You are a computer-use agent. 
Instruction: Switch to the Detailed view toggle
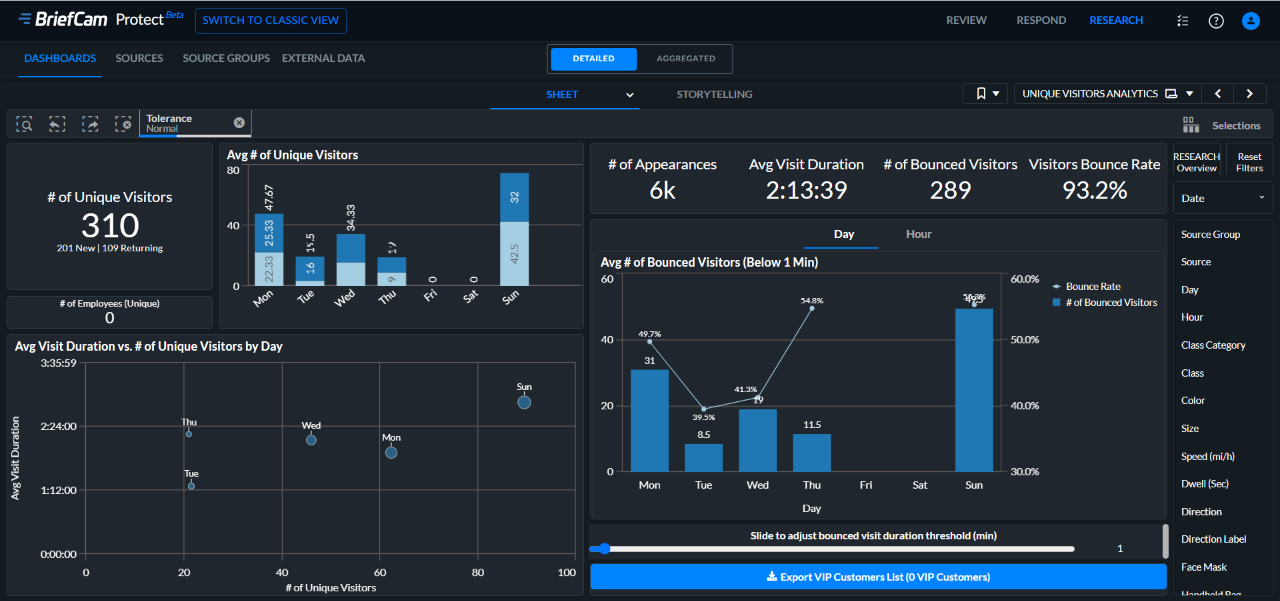(594, 59)
